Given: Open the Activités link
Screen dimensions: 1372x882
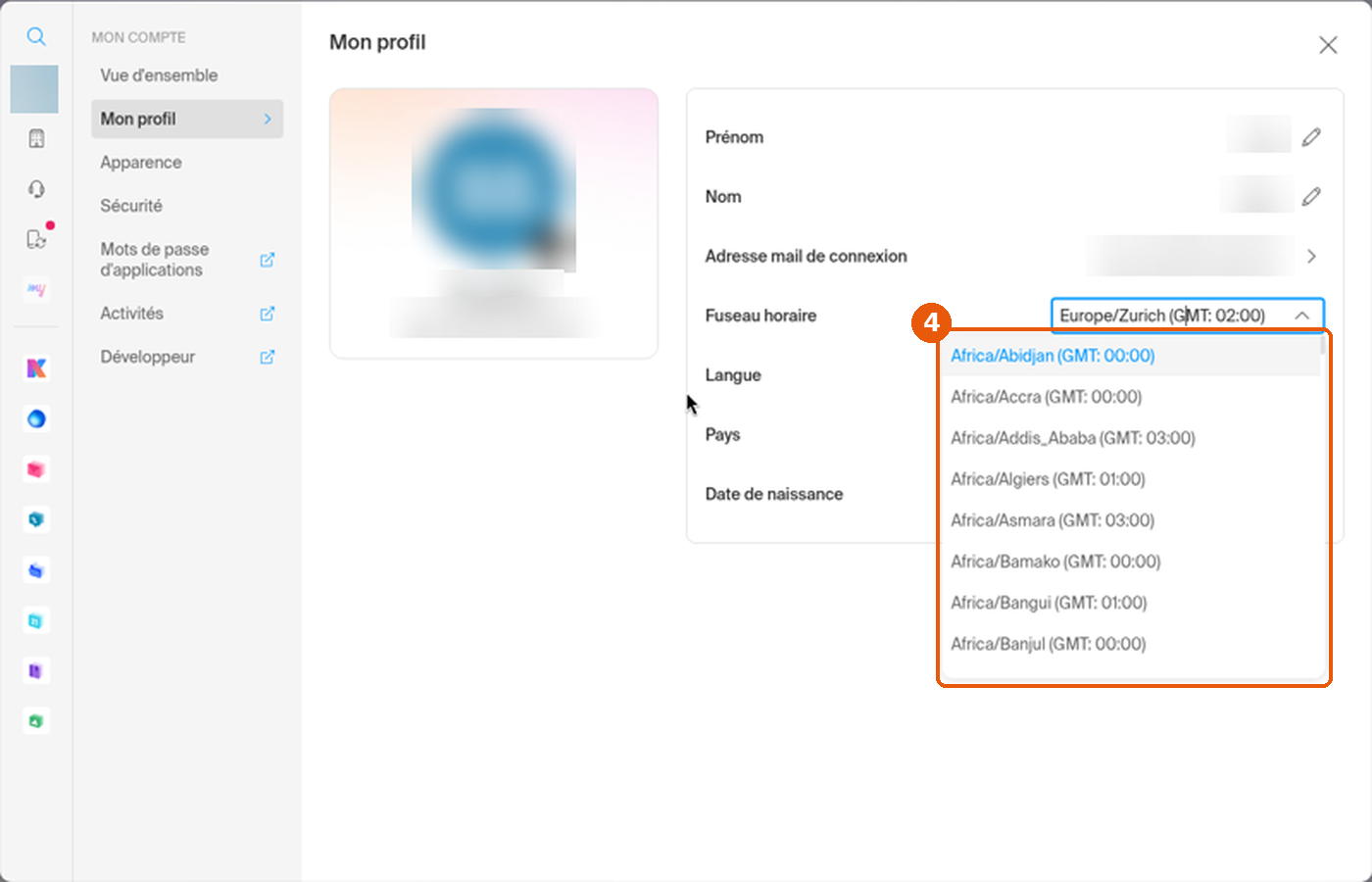Looking at the screenshot, I should point(131,314).
